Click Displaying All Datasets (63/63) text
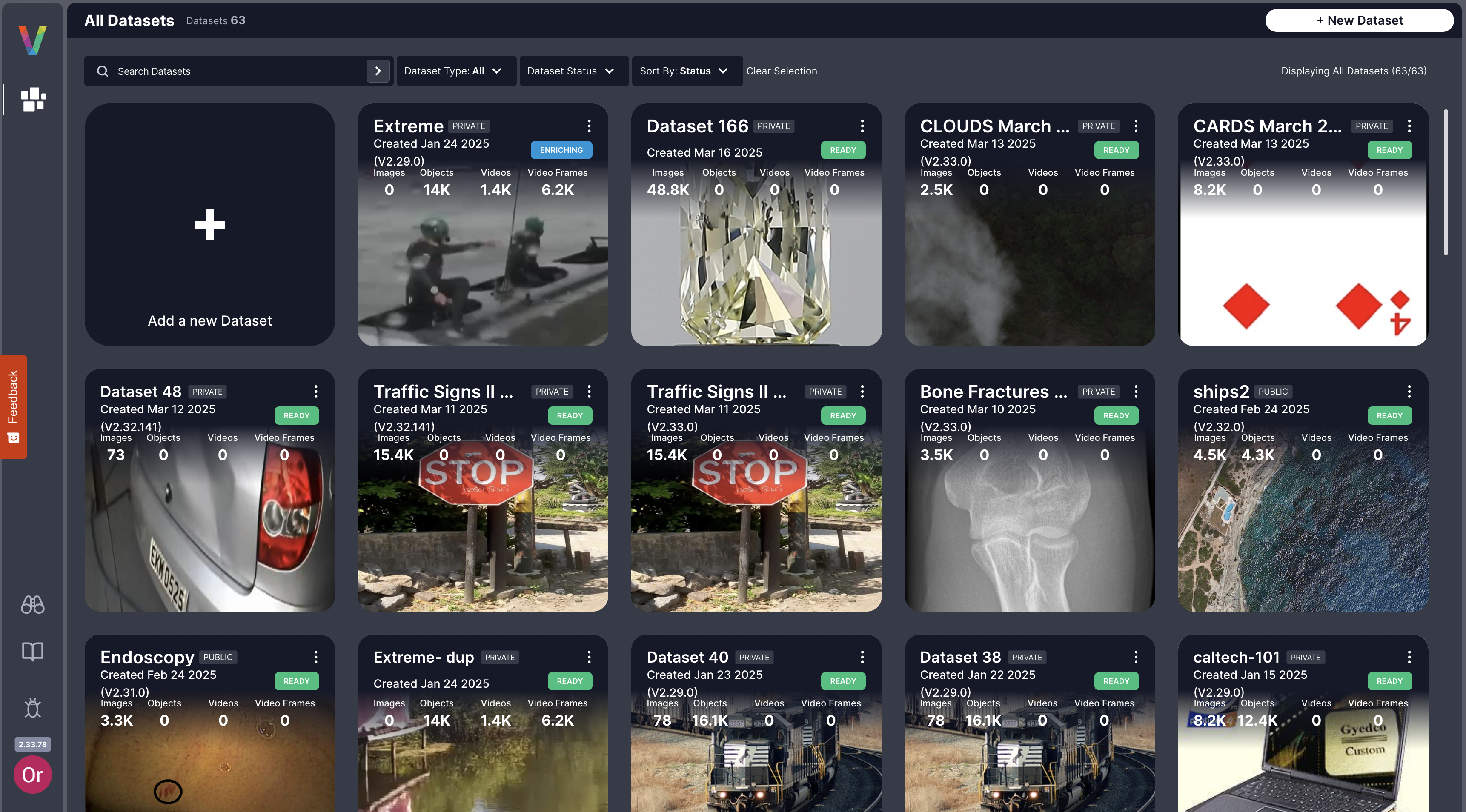This screenshot has height=812, width=1466. coord(1353,71)
